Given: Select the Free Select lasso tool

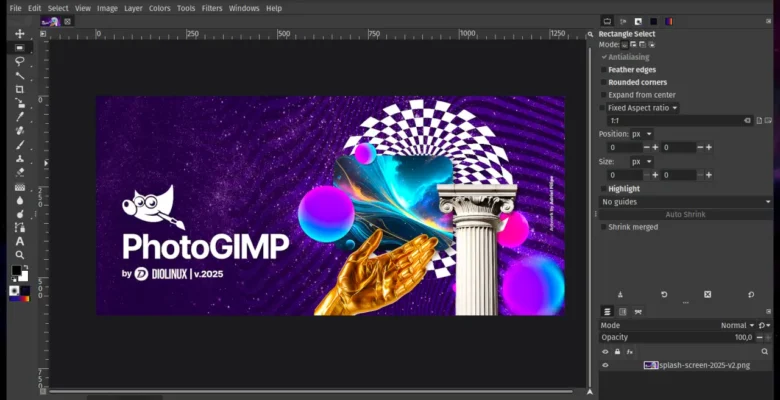Looking at the screenshot, I should coord(19,62).
